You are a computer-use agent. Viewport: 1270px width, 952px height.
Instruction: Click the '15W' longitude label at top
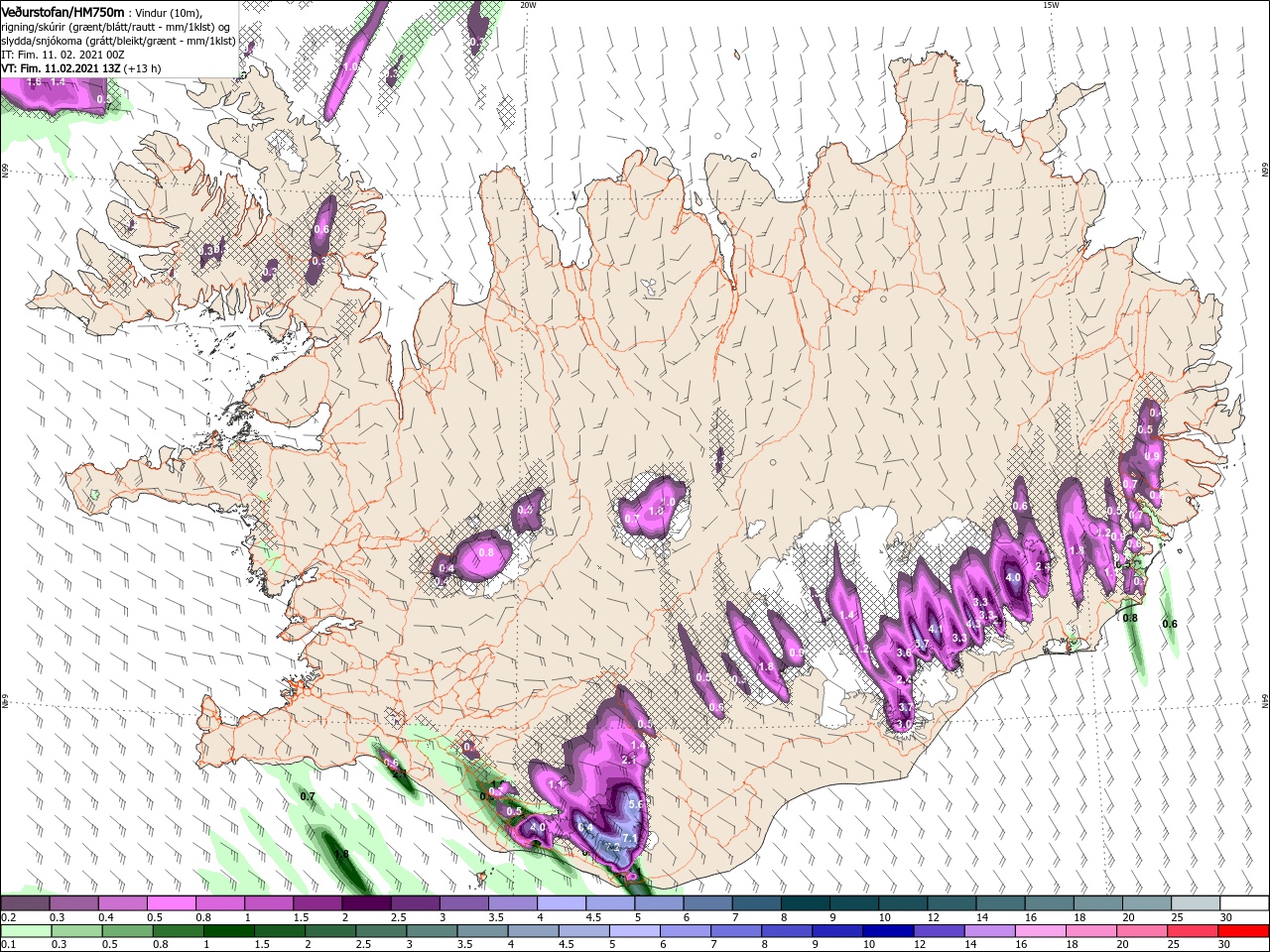[x=1051, y=5]
